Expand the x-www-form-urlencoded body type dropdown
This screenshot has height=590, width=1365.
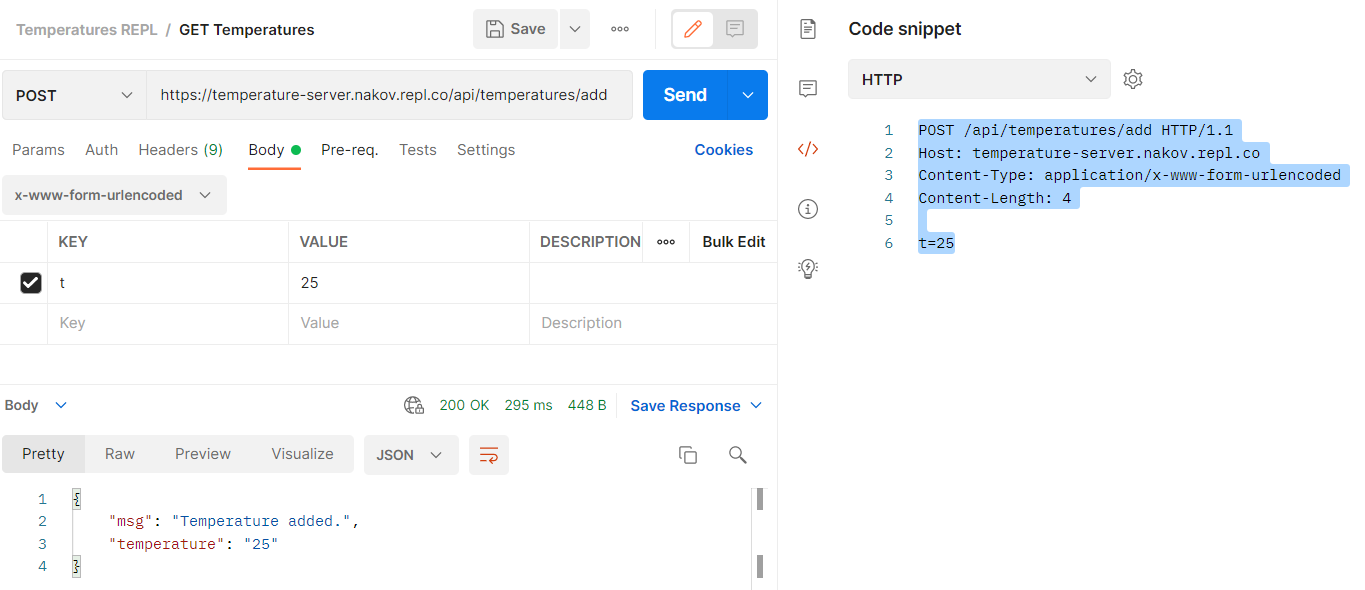pos(114,195)
